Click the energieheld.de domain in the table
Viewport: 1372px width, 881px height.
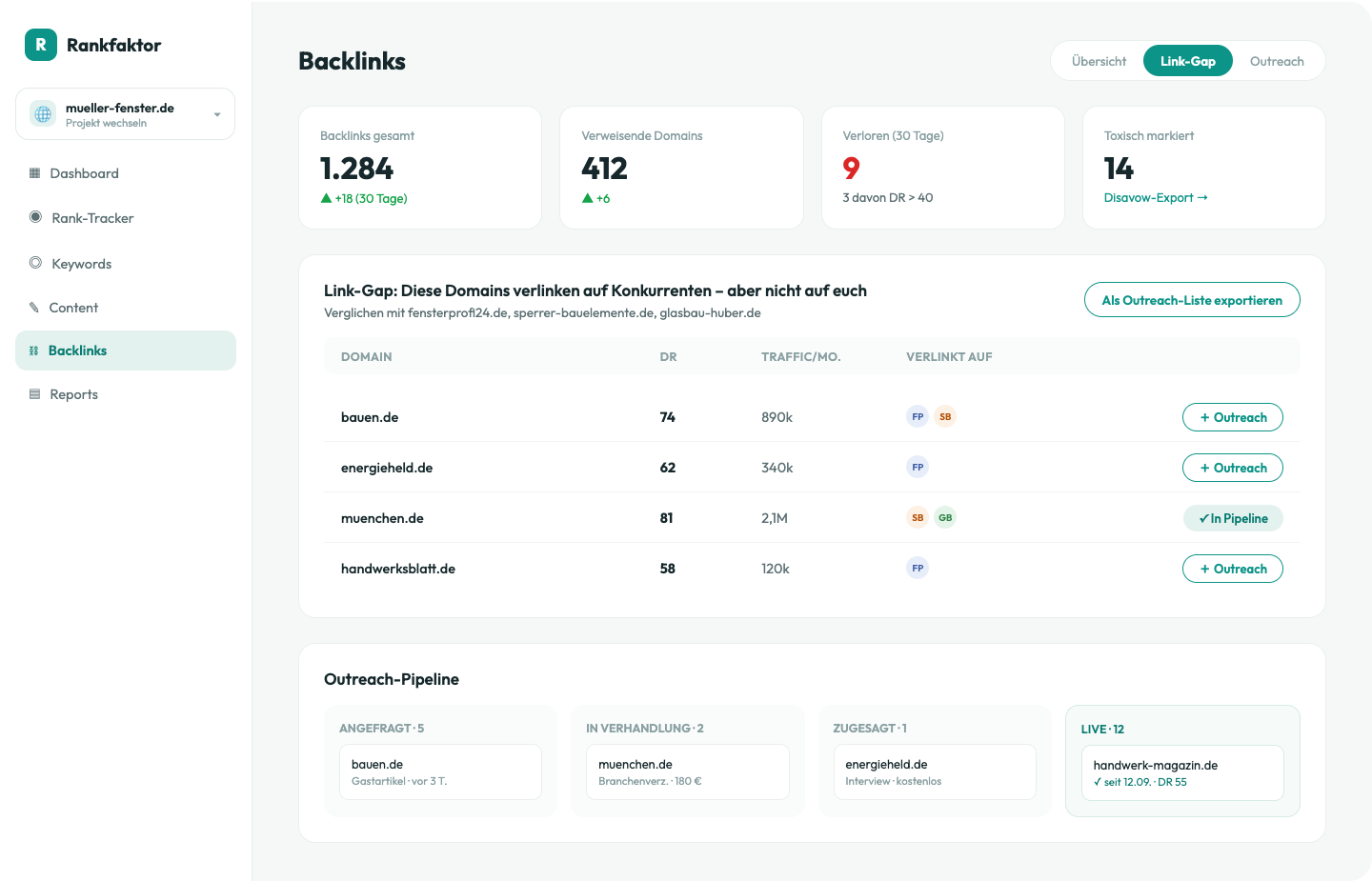pyautogui.click(x=387, y=468)
